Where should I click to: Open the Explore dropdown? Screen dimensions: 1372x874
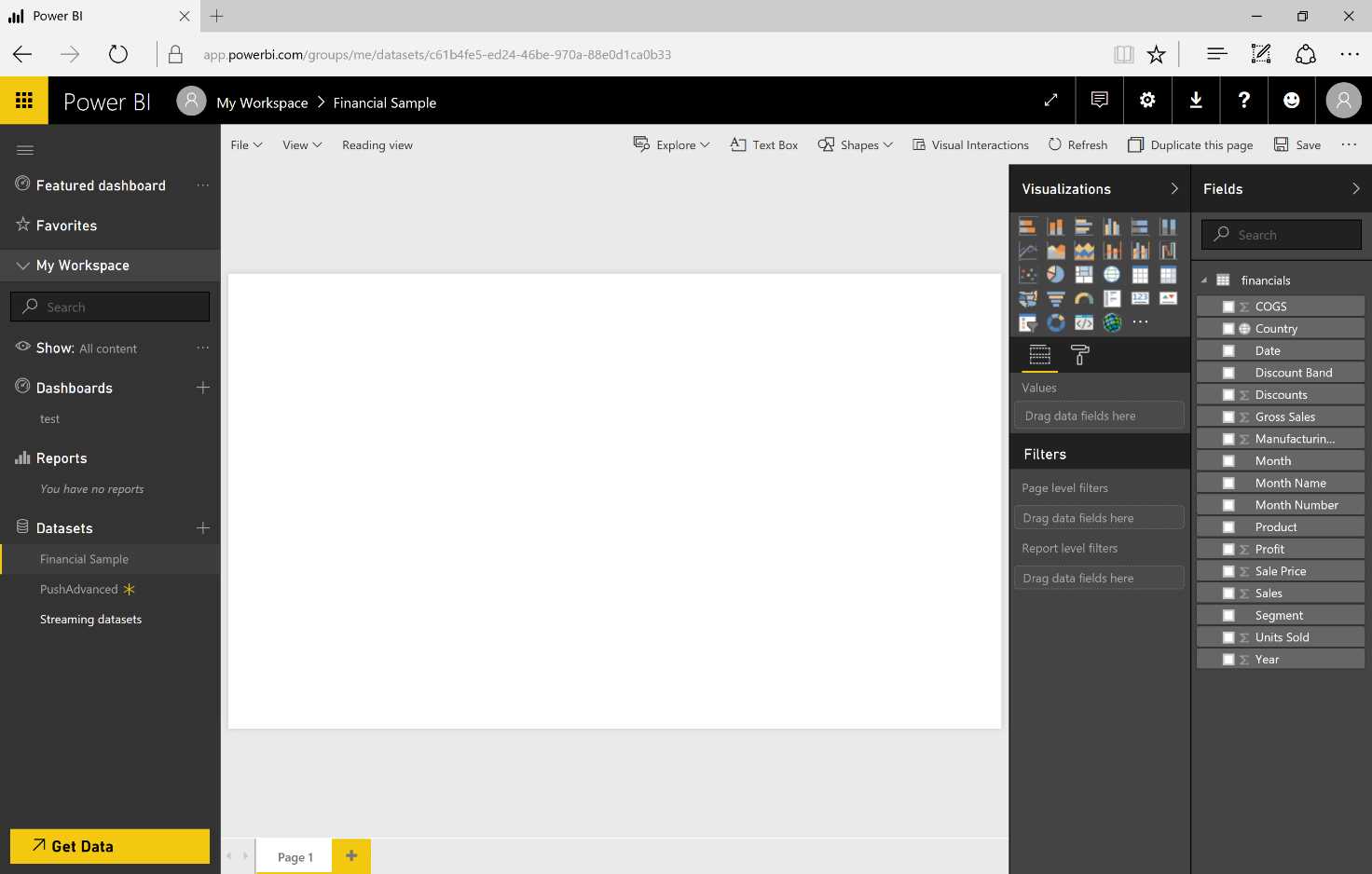(x=671, y=144)
